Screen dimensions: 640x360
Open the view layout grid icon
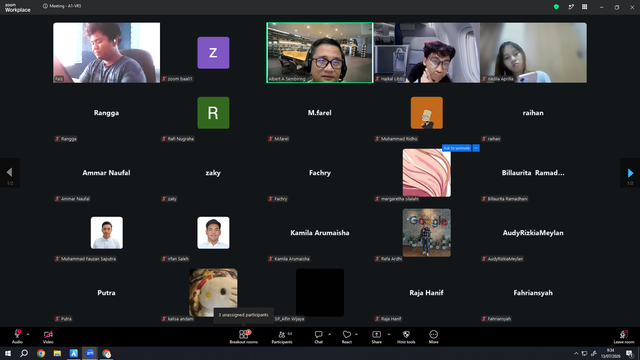(584, 7)
